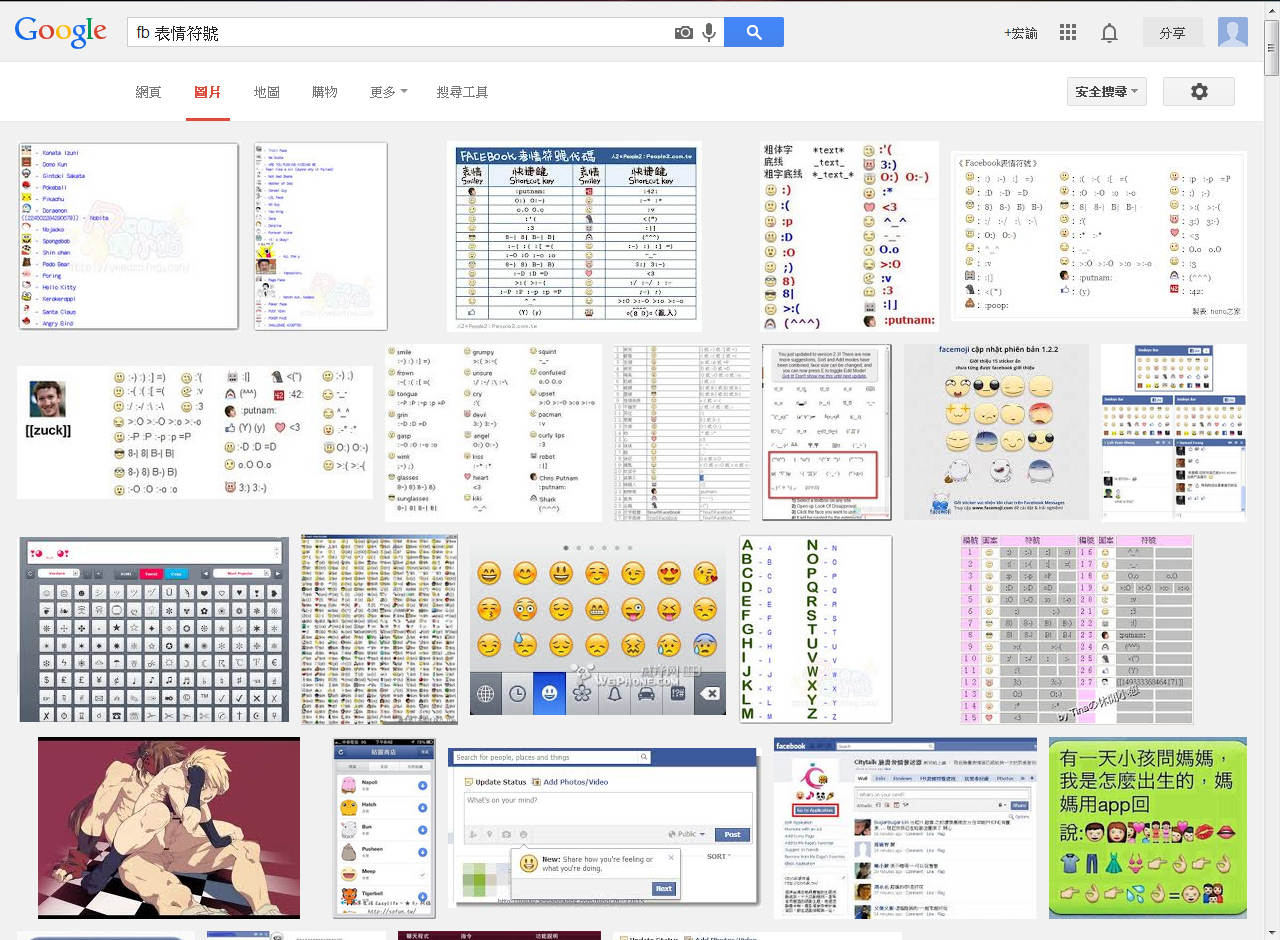Switch to the 地圖 tab

point(267,92)
